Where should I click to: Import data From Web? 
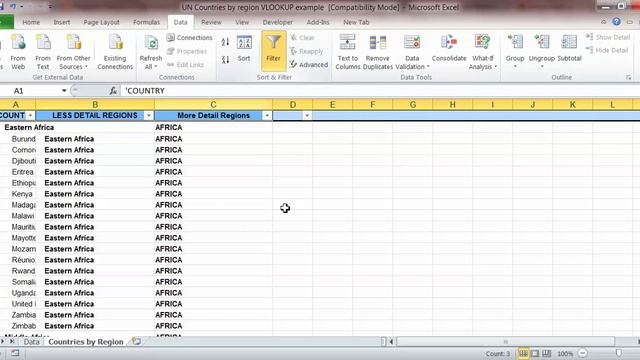18,52
